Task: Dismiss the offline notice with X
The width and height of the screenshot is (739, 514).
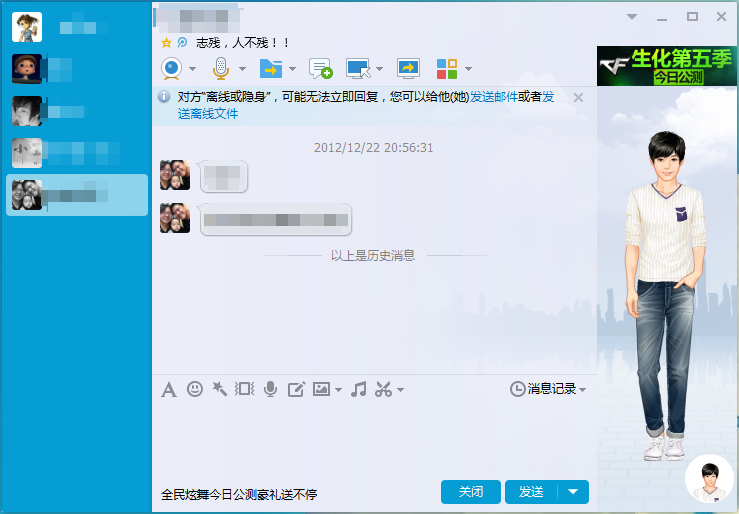Action: tap(578, 98)
